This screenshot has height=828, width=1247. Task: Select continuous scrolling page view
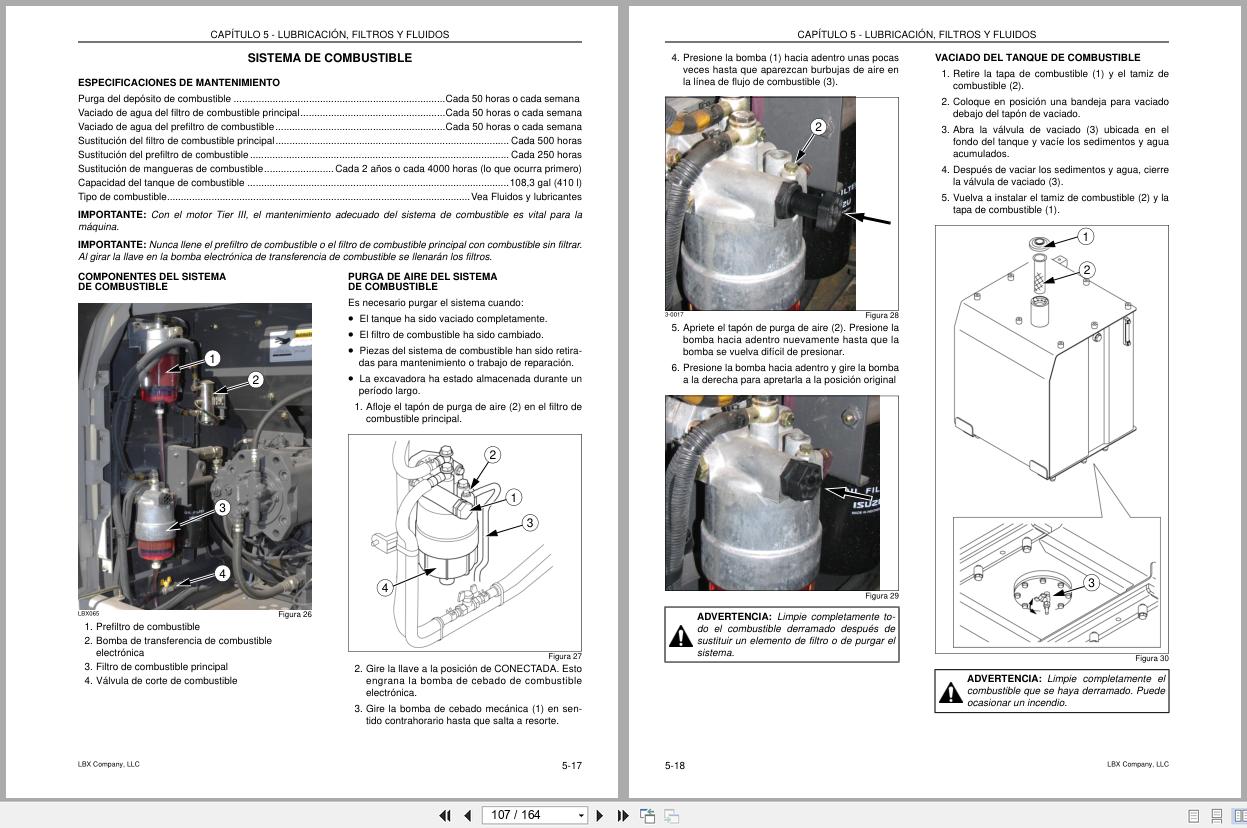(1218, 817)
